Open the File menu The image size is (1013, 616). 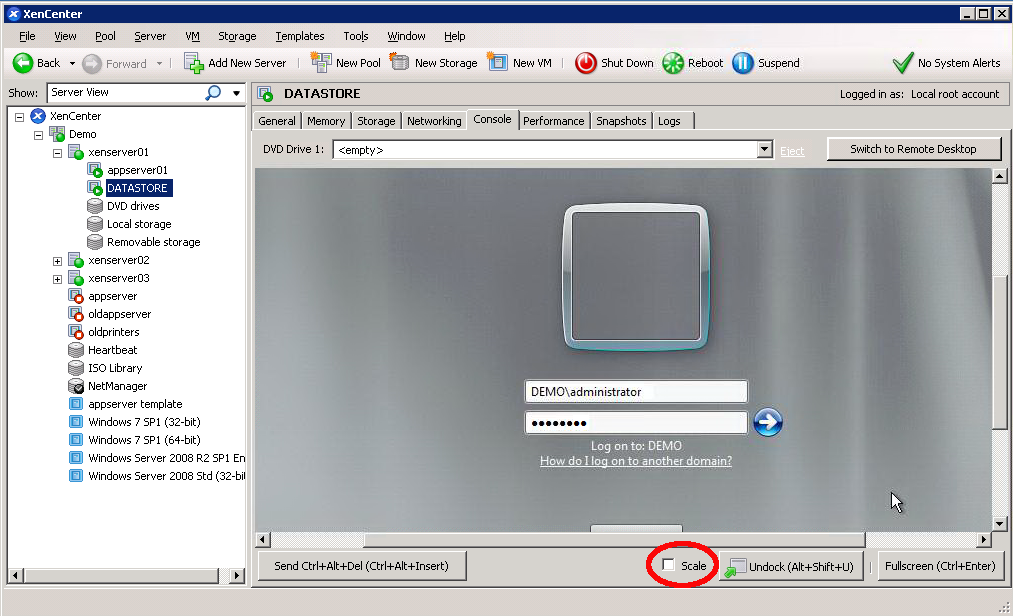(x=27, y=36)
